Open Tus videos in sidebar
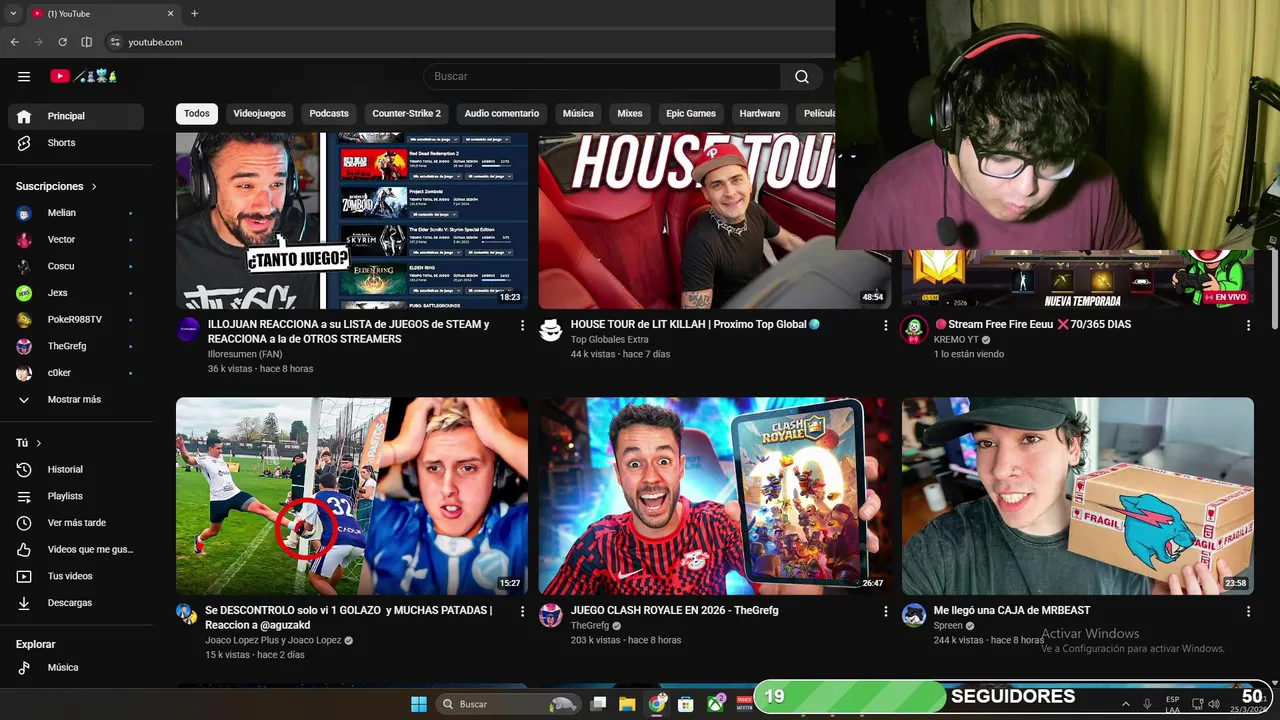The height and width of the screenshot is (720, 1280). [76, 576]
